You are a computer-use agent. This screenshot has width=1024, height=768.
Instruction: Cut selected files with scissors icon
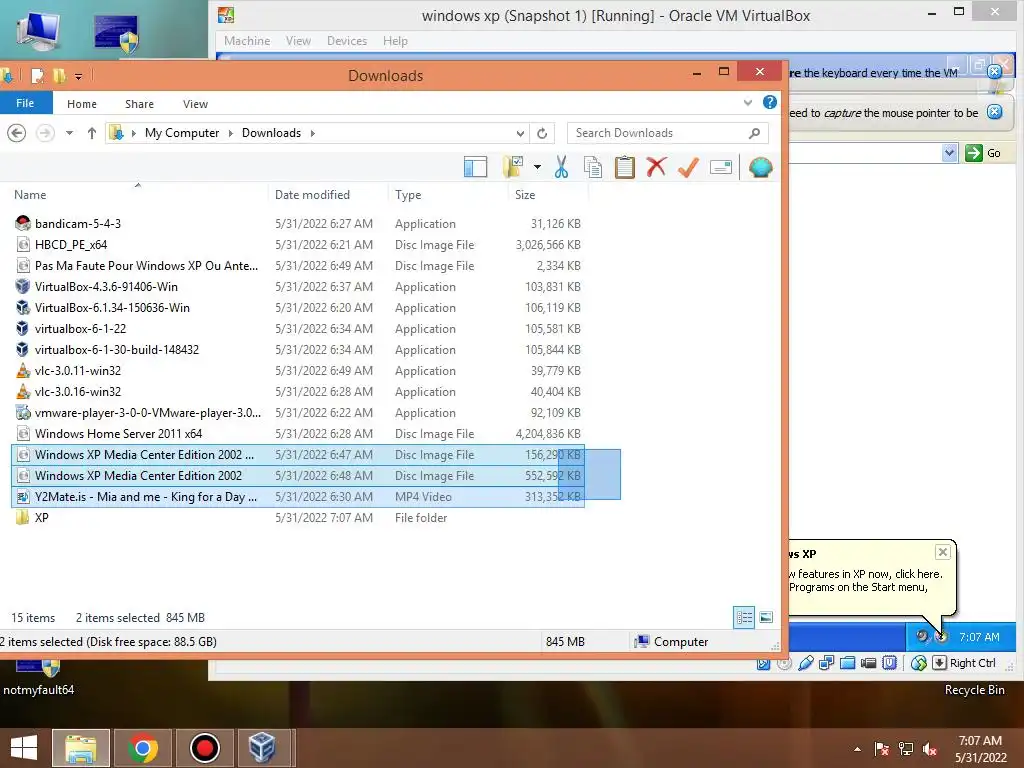561,167
